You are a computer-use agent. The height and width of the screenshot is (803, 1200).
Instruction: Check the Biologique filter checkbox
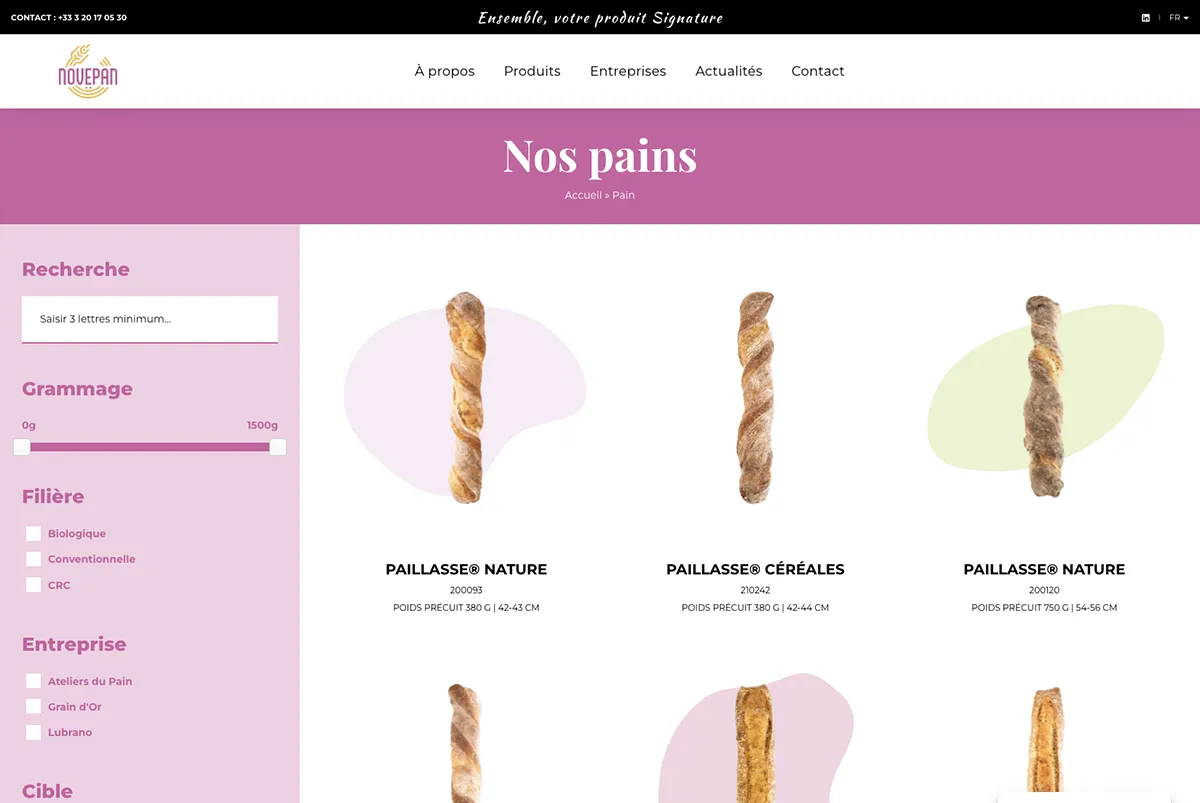click(x=34, y=534)
